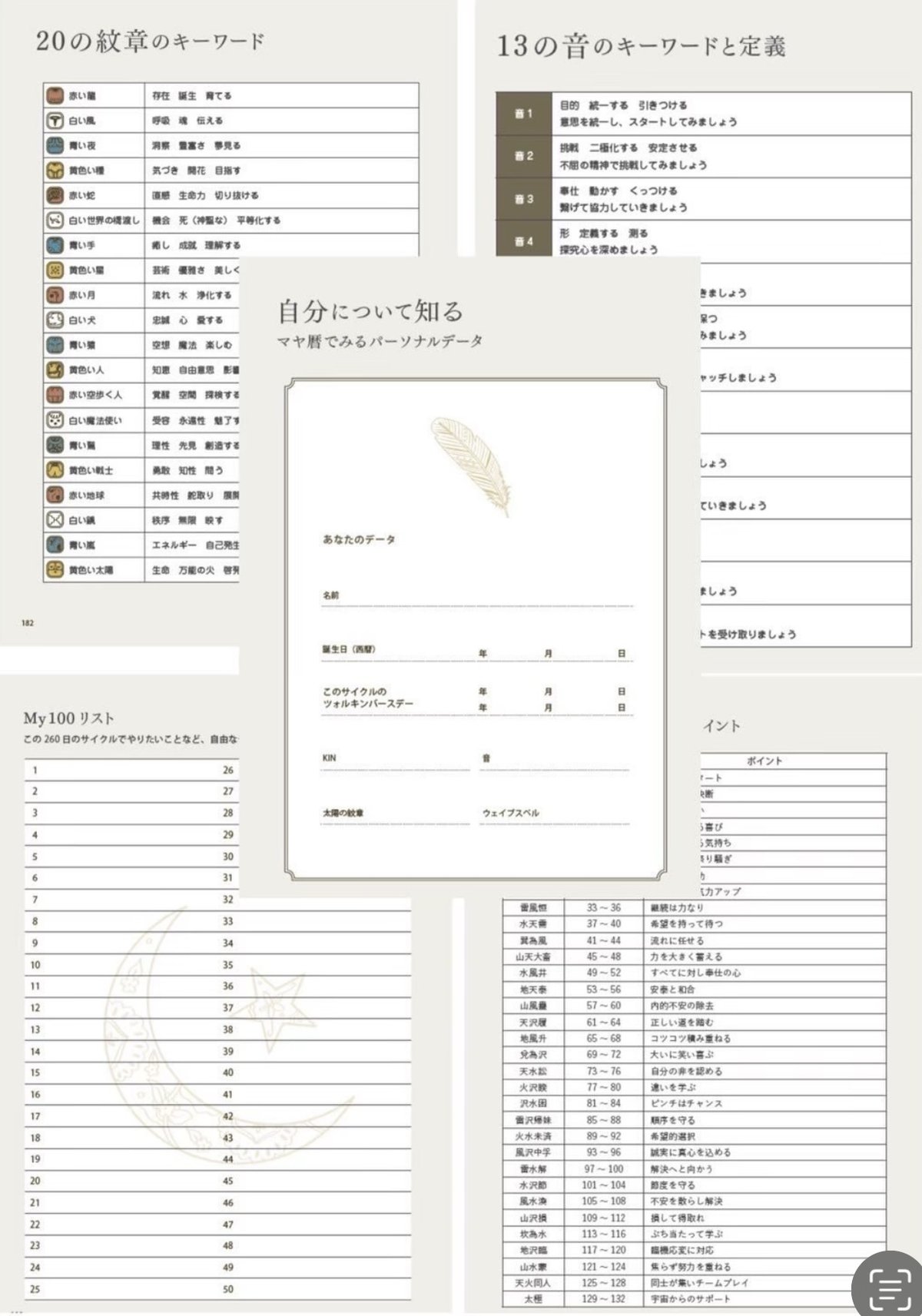Click the 白い犬 glyph icon
Screen dimensions: 922x1316
coord(55,320)
